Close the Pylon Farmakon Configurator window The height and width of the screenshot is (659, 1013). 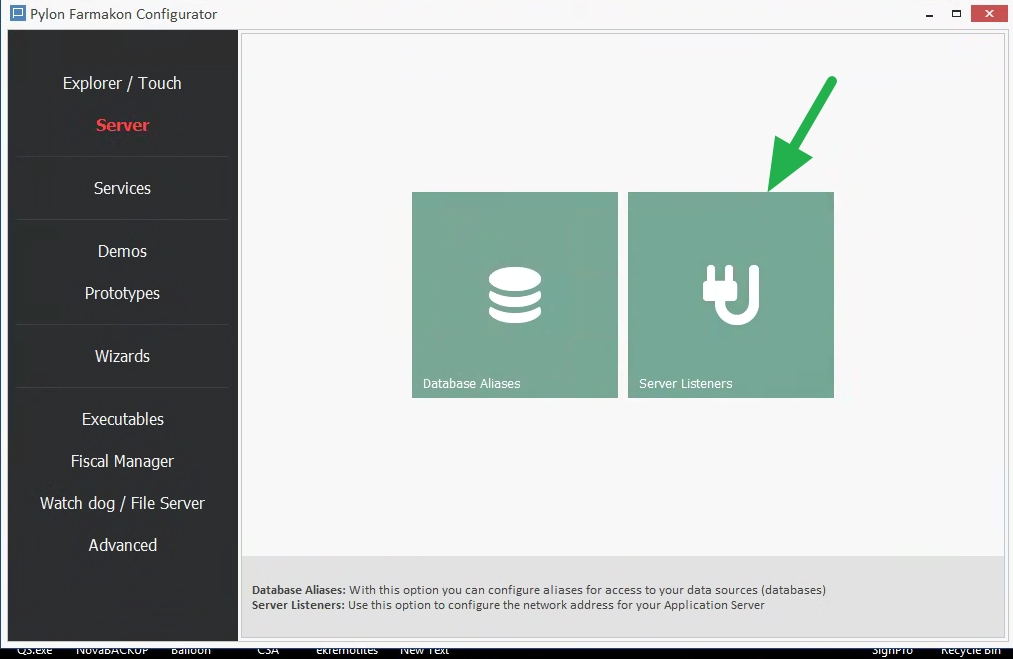pos(989,14)
